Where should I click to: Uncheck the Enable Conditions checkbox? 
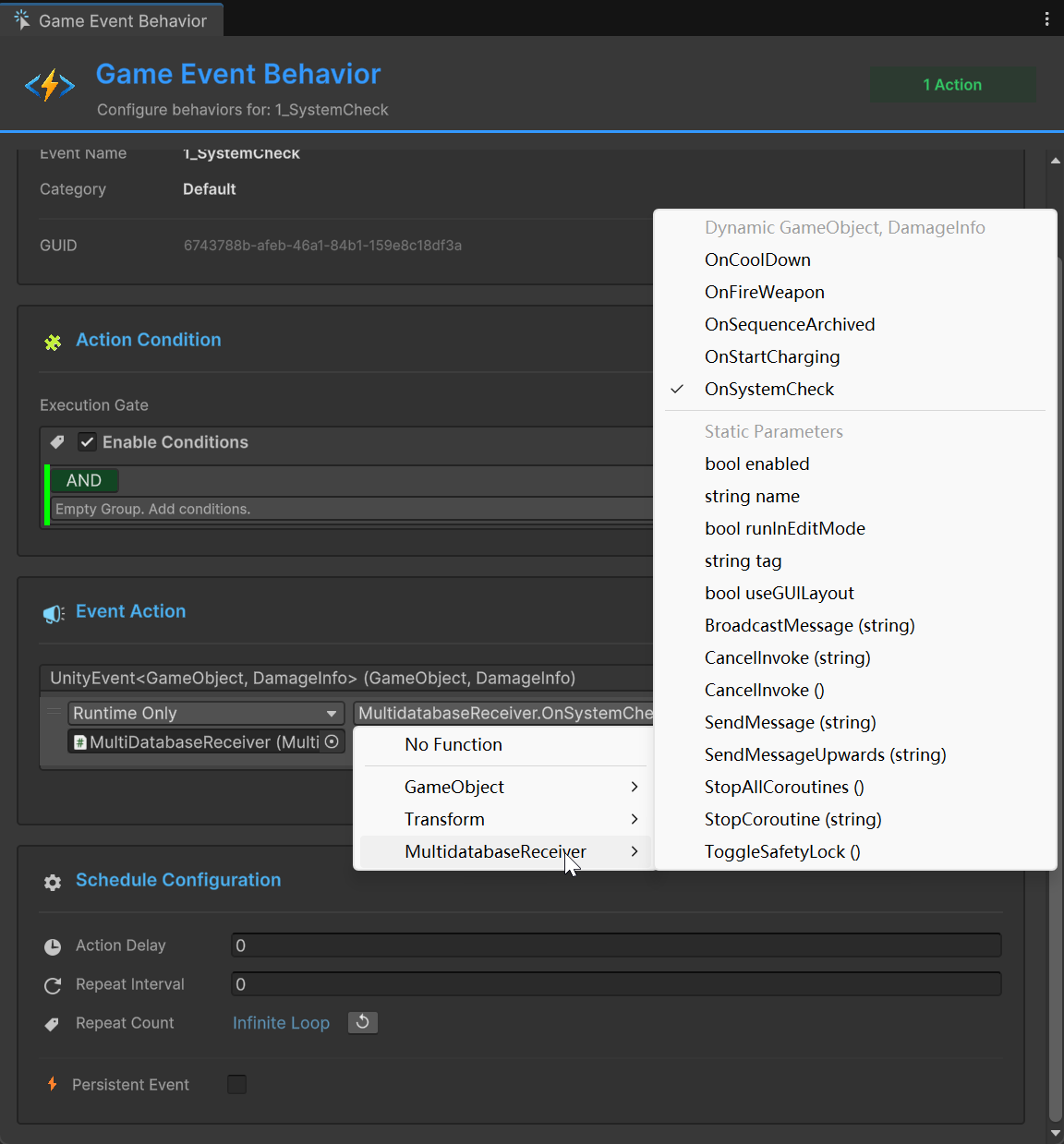[x=87, y=442]
